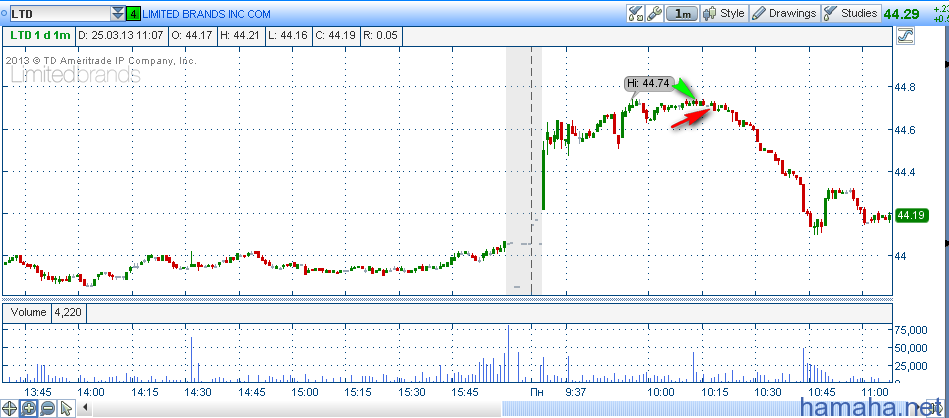Select the zoom out magnifier tool
The height and width of the screenshot is (418, 949).
pyautogui.click(x=47, y=408)
